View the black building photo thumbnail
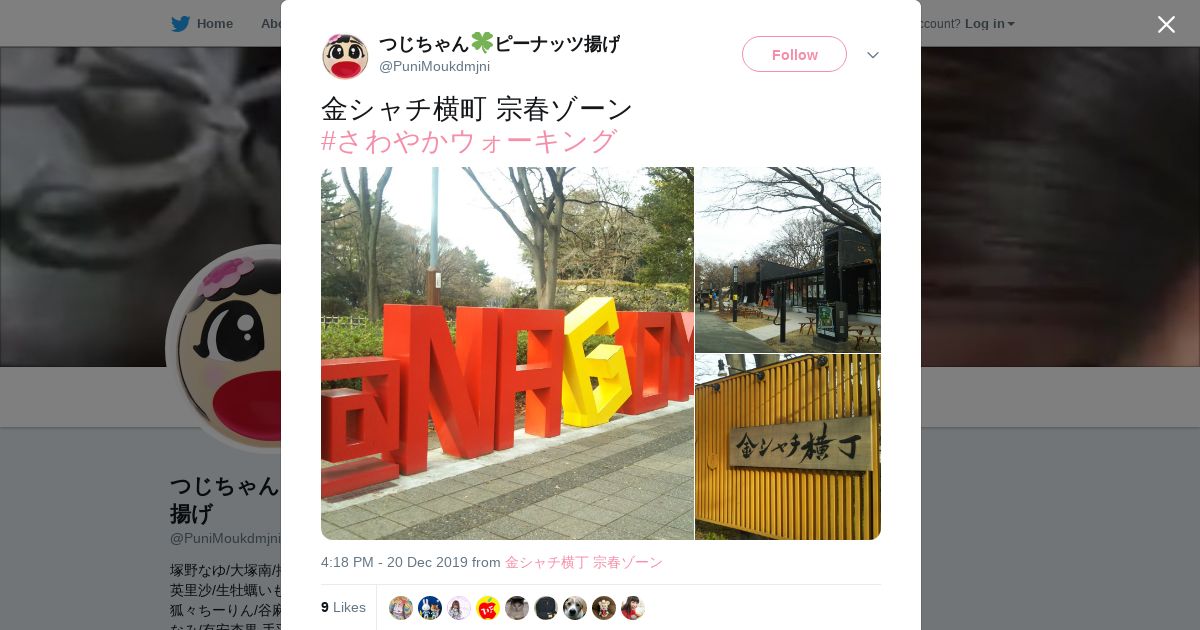 (x=788, y=259)
